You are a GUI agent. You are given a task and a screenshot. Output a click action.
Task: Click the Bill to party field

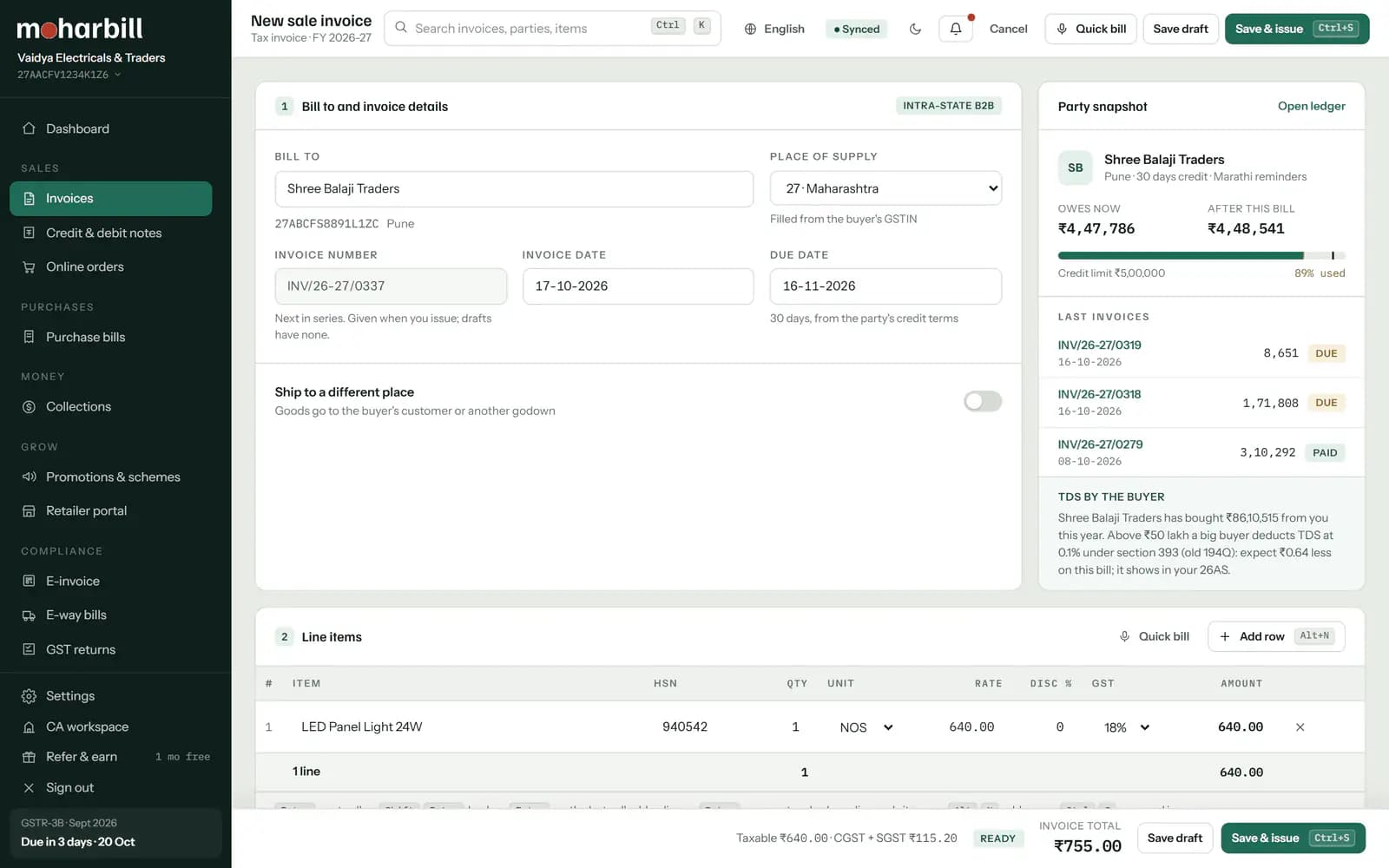(x=514, y=188)
